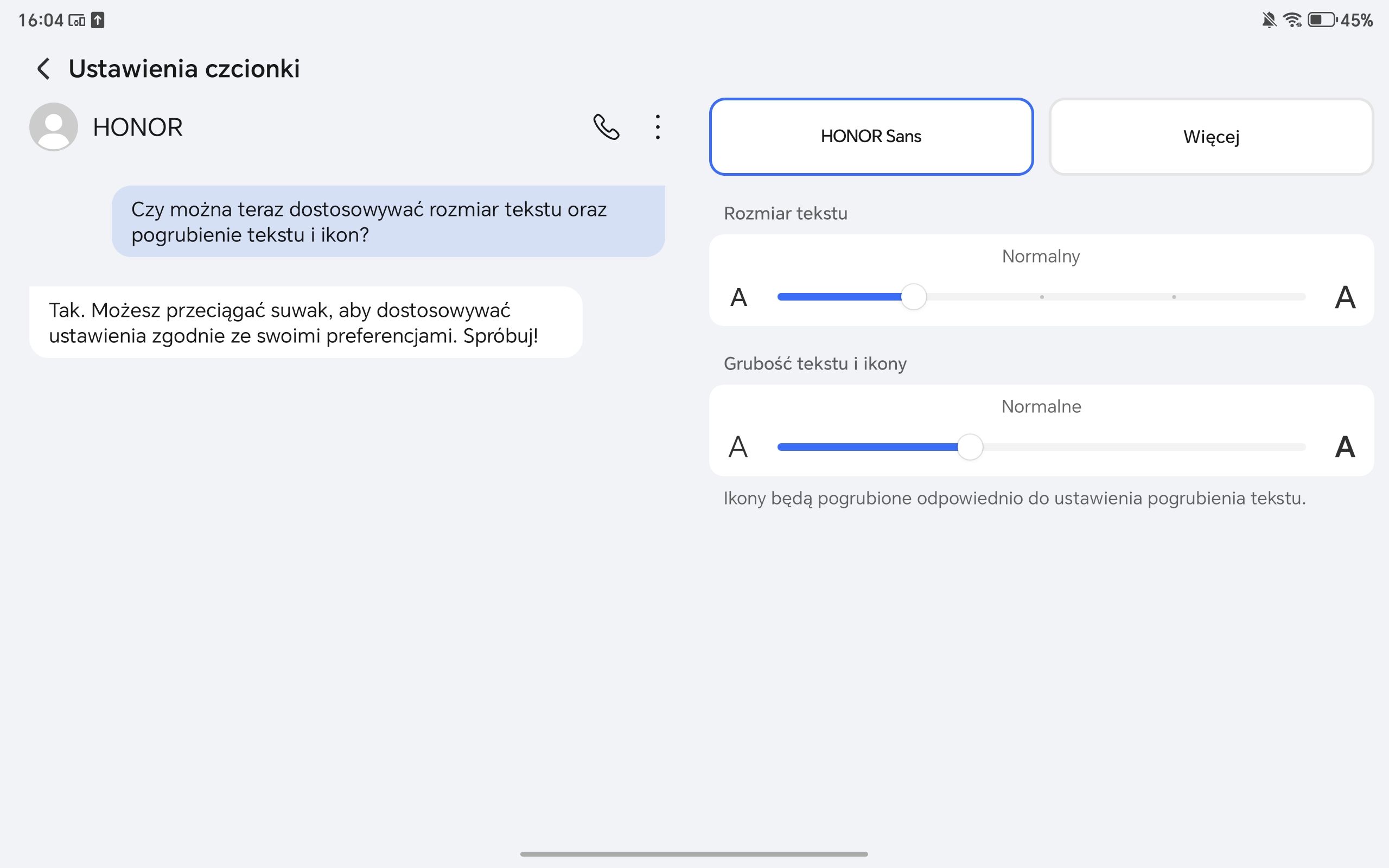The width and height of the screenshot is (1389, 868).
Task: Open the Więcej fonts option
Action: point(1211,137)
